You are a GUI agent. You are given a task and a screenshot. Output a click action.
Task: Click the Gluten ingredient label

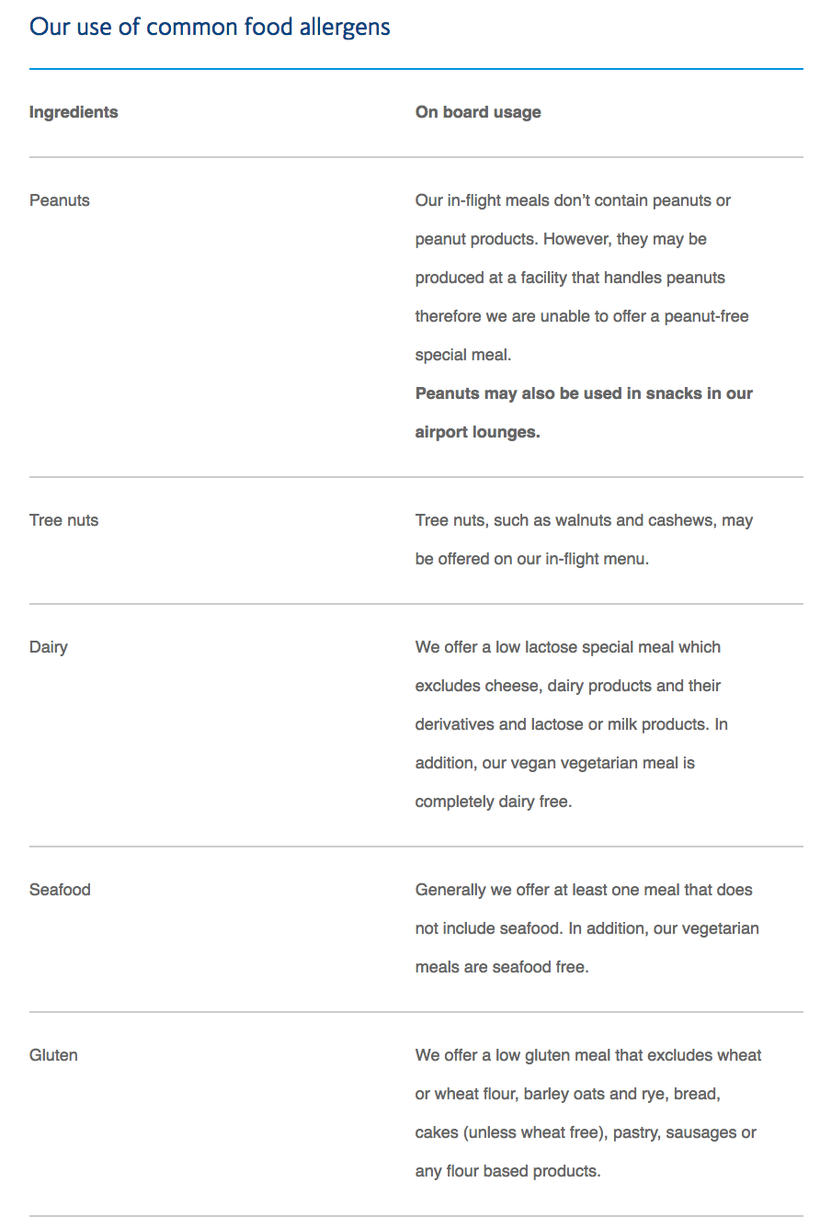click(x=53, y=1055)
